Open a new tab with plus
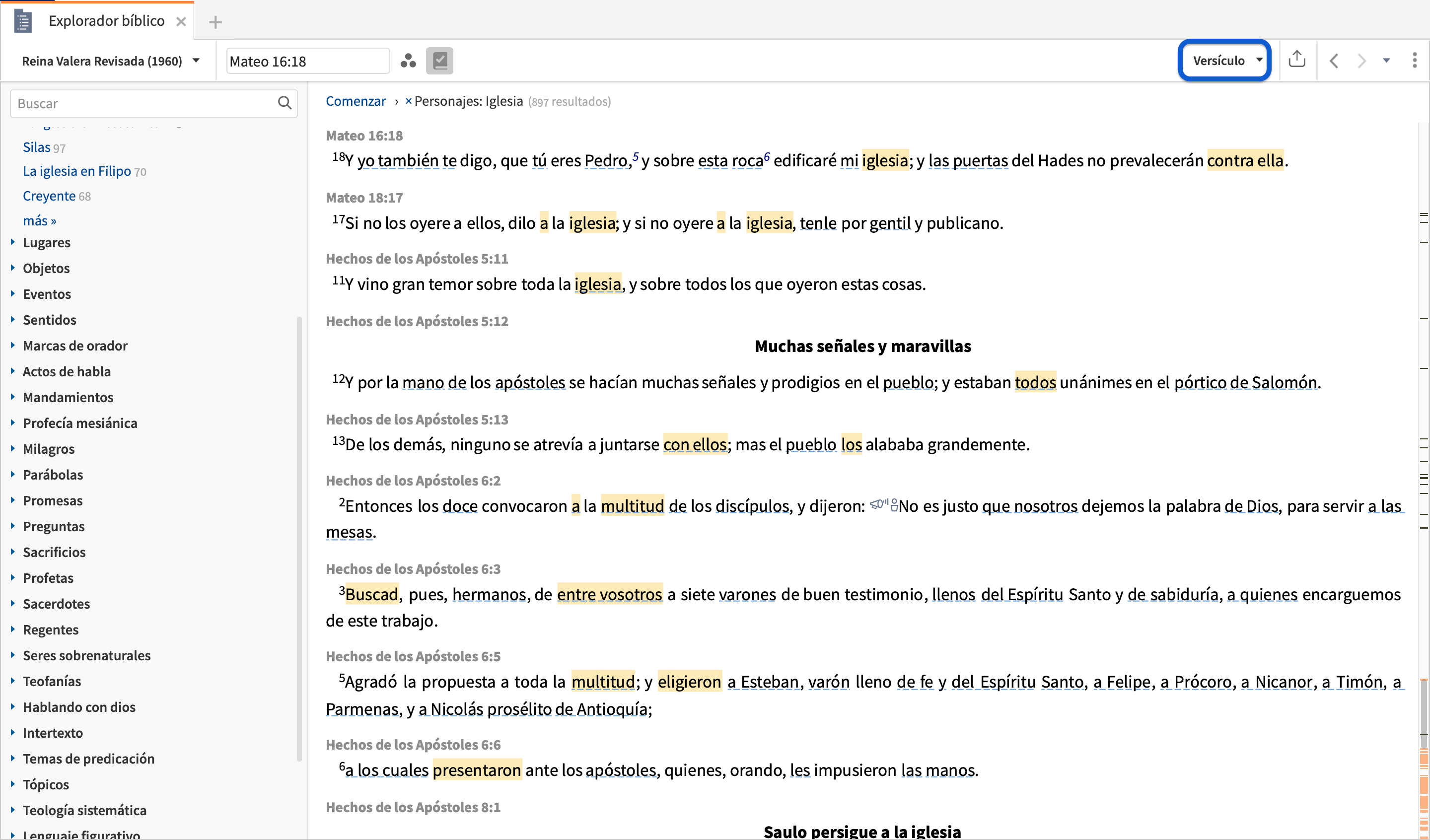The height and width of the screenshot is (840, 1430). tap(215, 22)
